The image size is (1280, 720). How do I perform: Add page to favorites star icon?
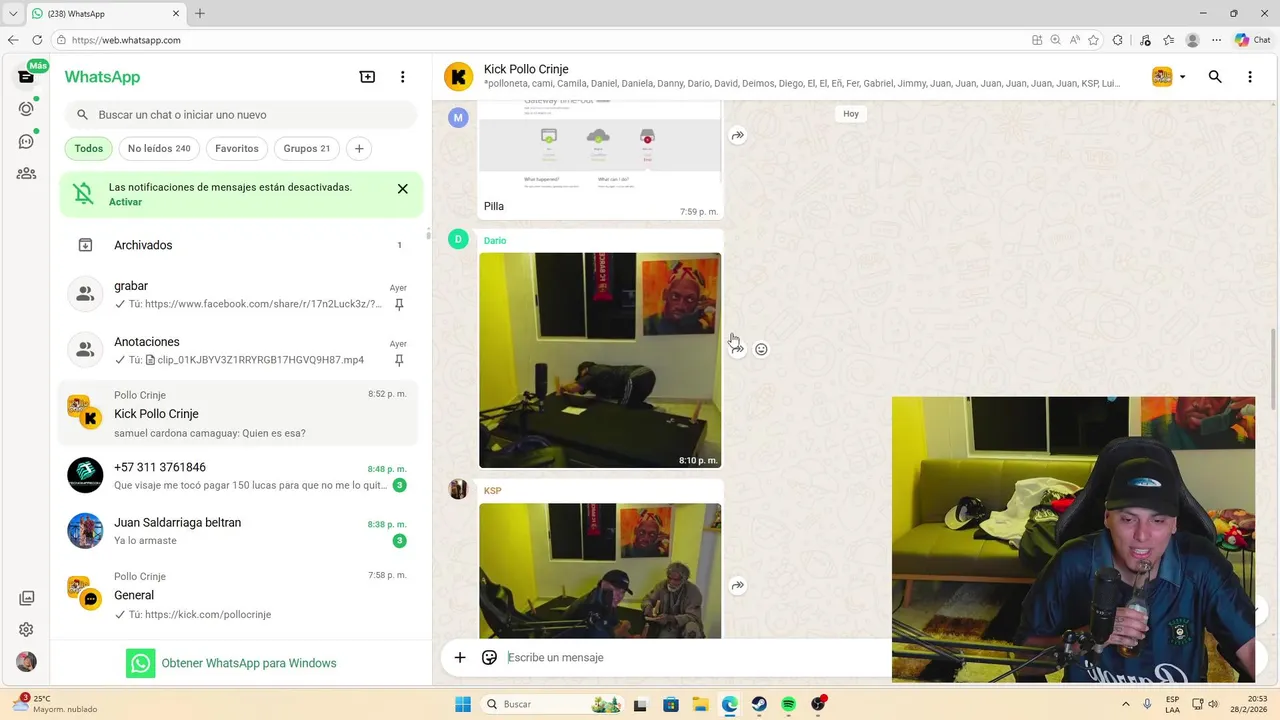click(x=1094, y=40)
